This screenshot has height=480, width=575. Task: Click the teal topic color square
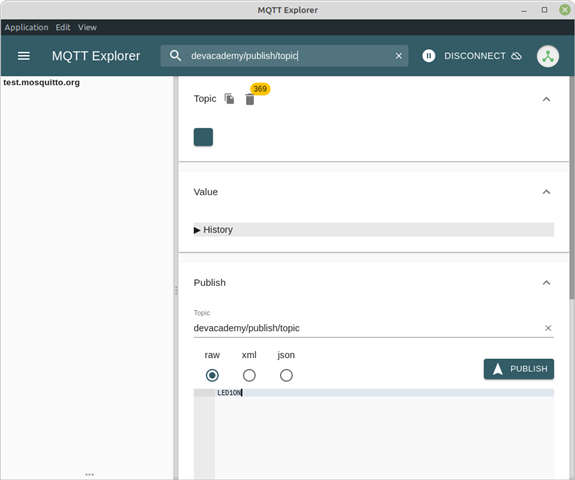203,137
